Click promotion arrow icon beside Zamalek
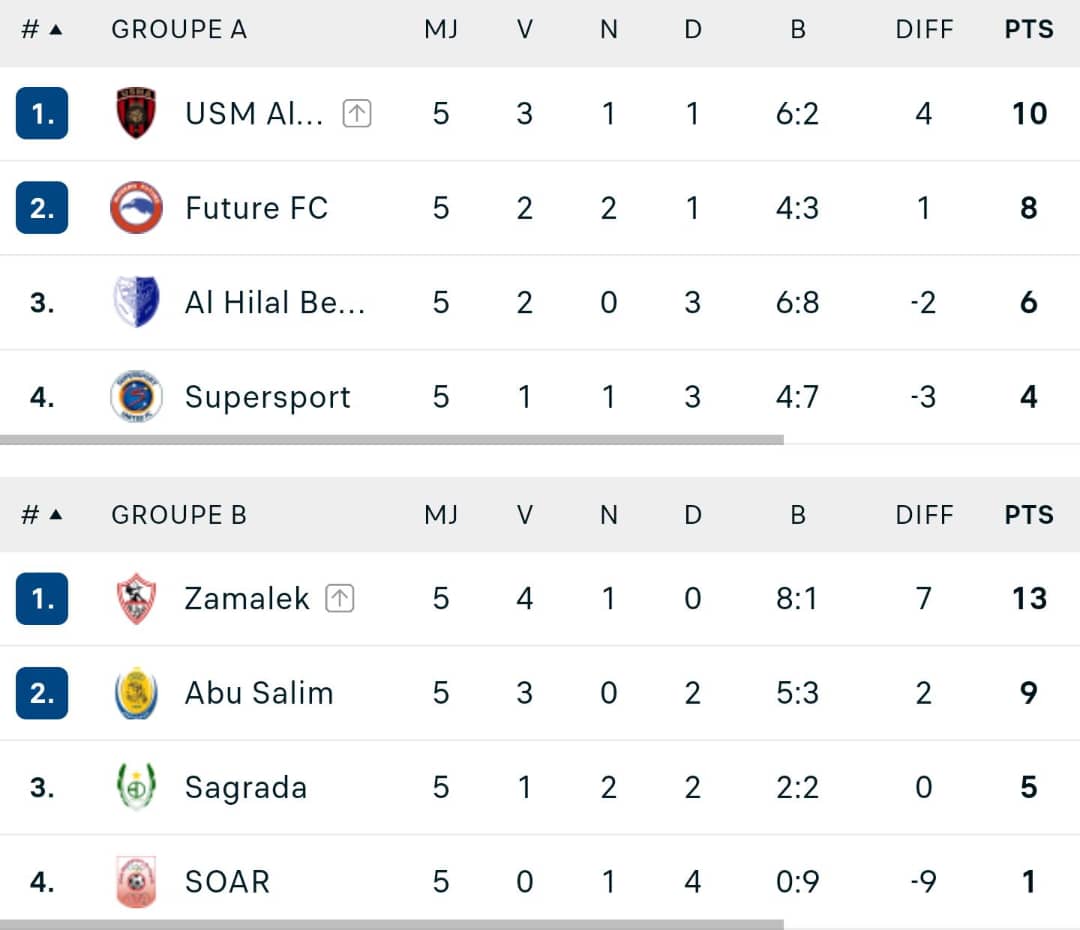The image size is (1080, 930). click(x=340, y=599)
